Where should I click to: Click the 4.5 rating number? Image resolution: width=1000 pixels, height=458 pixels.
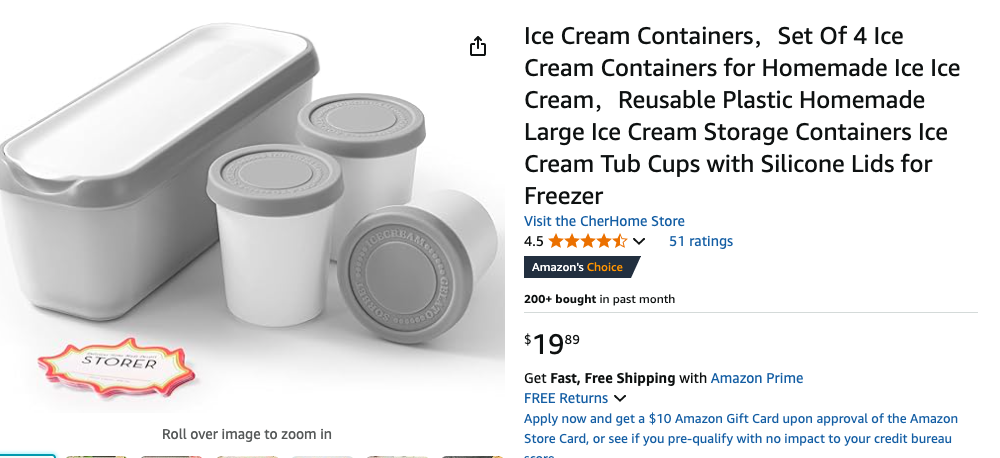[x=533, y=241]
